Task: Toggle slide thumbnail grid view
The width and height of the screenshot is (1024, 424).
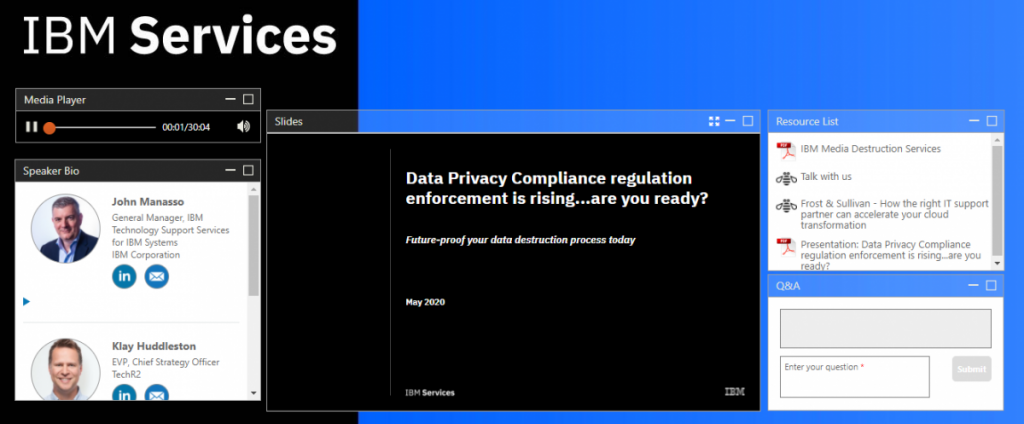Action: (x=714, y=121)
